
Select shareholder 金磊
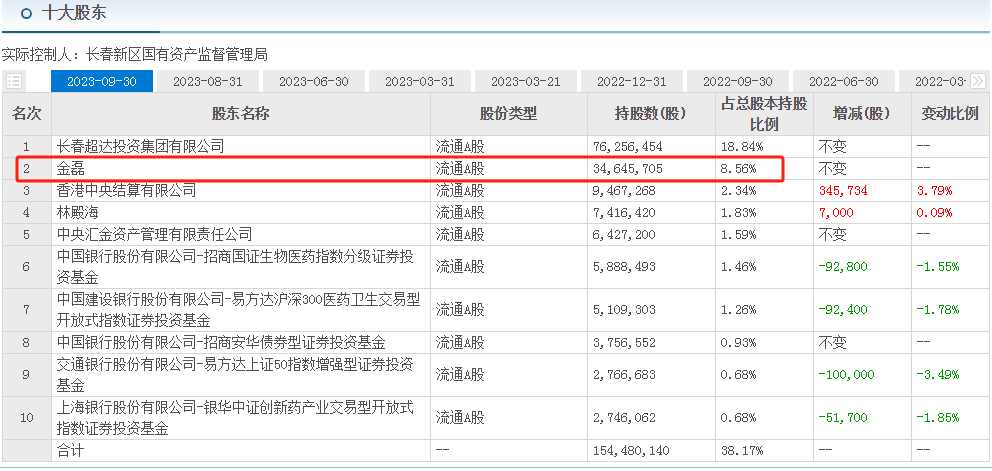70,169
